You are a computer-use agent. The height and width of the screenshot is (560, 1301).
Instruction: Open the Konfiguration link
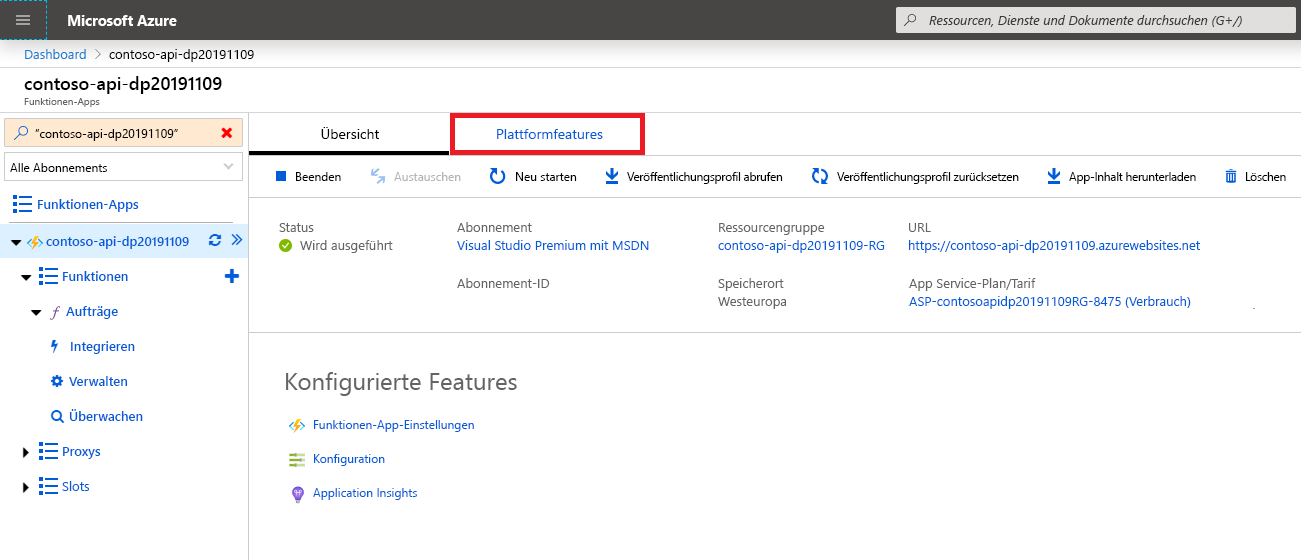pos(349,458)
